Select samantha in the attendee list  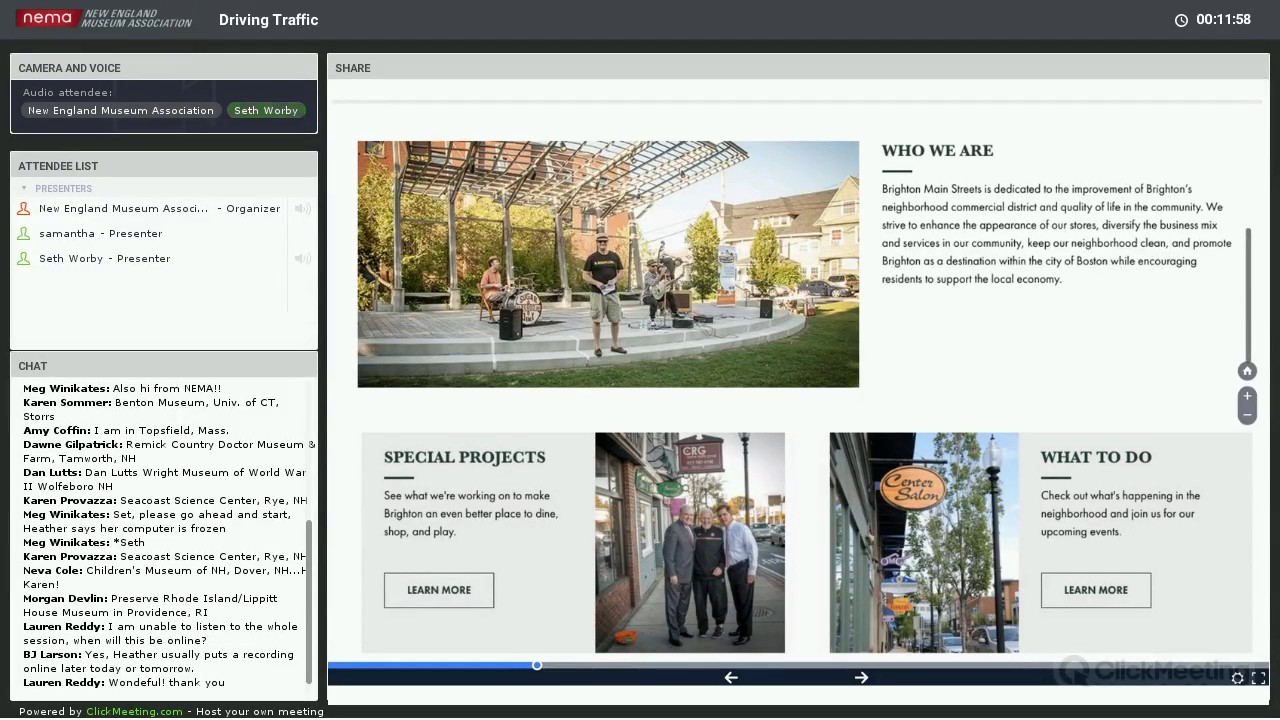[100, 233]
